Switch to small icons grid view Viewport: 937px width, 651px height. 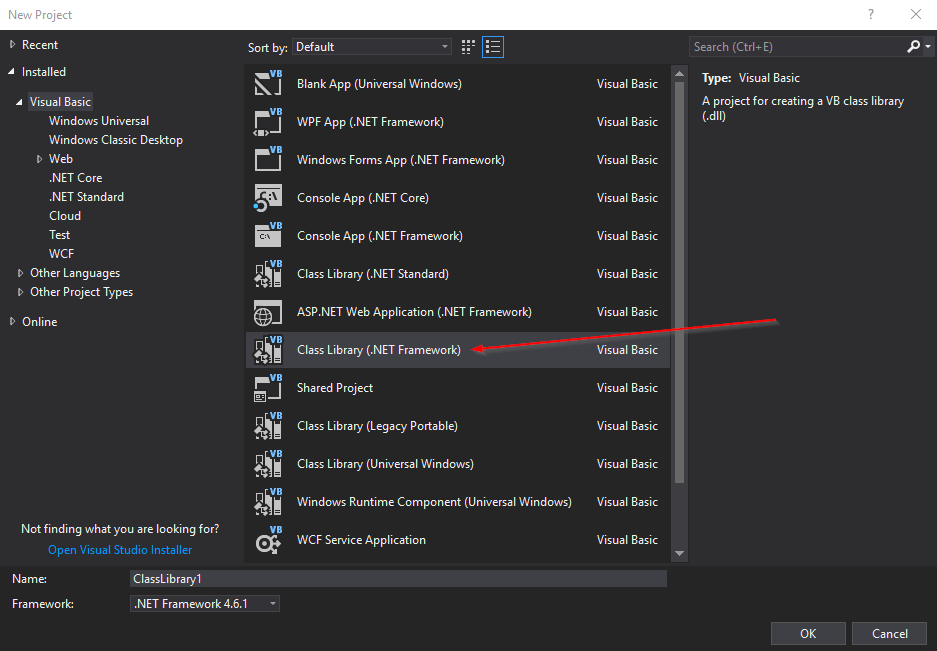(x=468, y=47)
